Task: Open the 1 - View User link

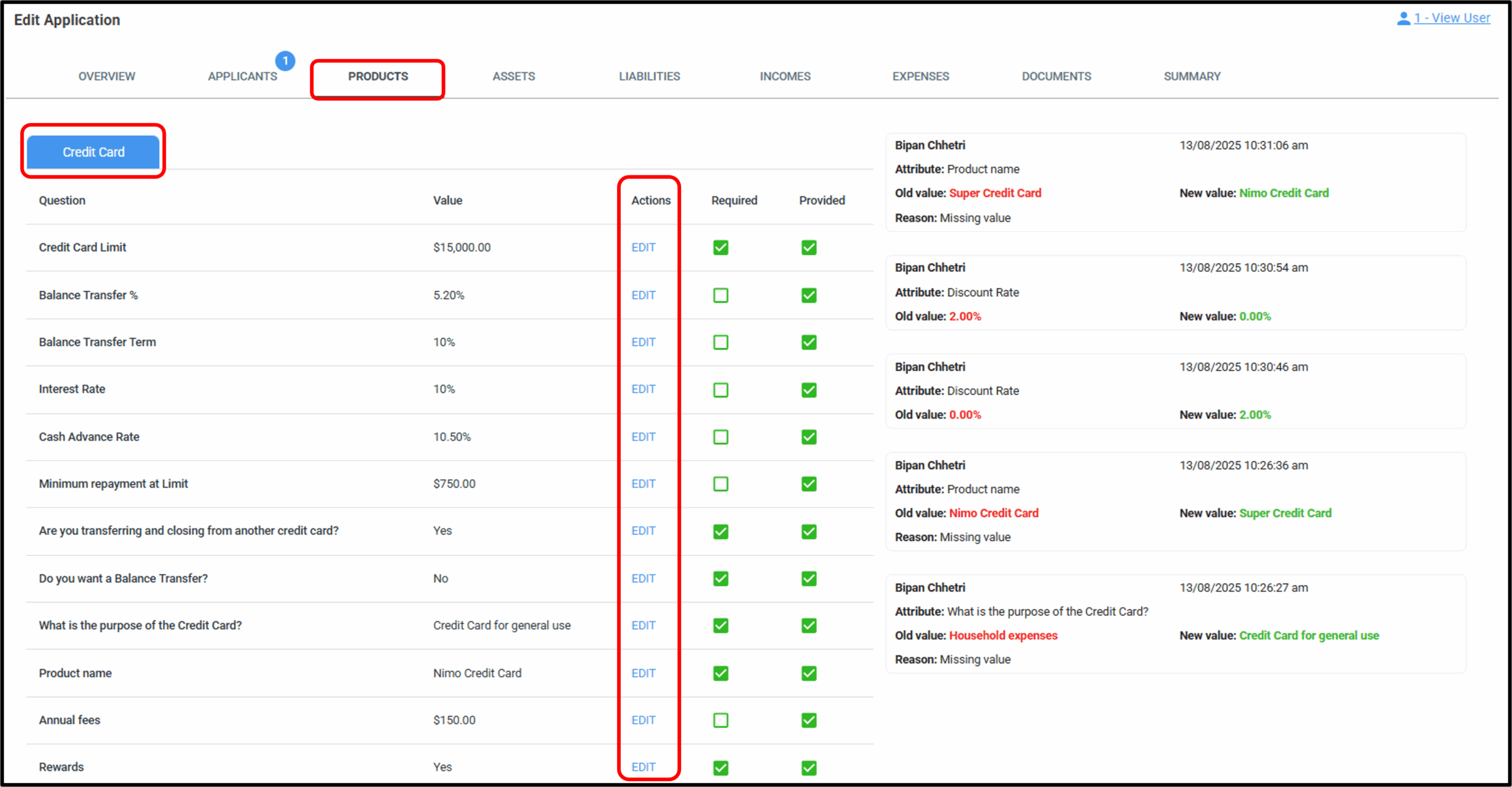Action: click(1452, 18)
